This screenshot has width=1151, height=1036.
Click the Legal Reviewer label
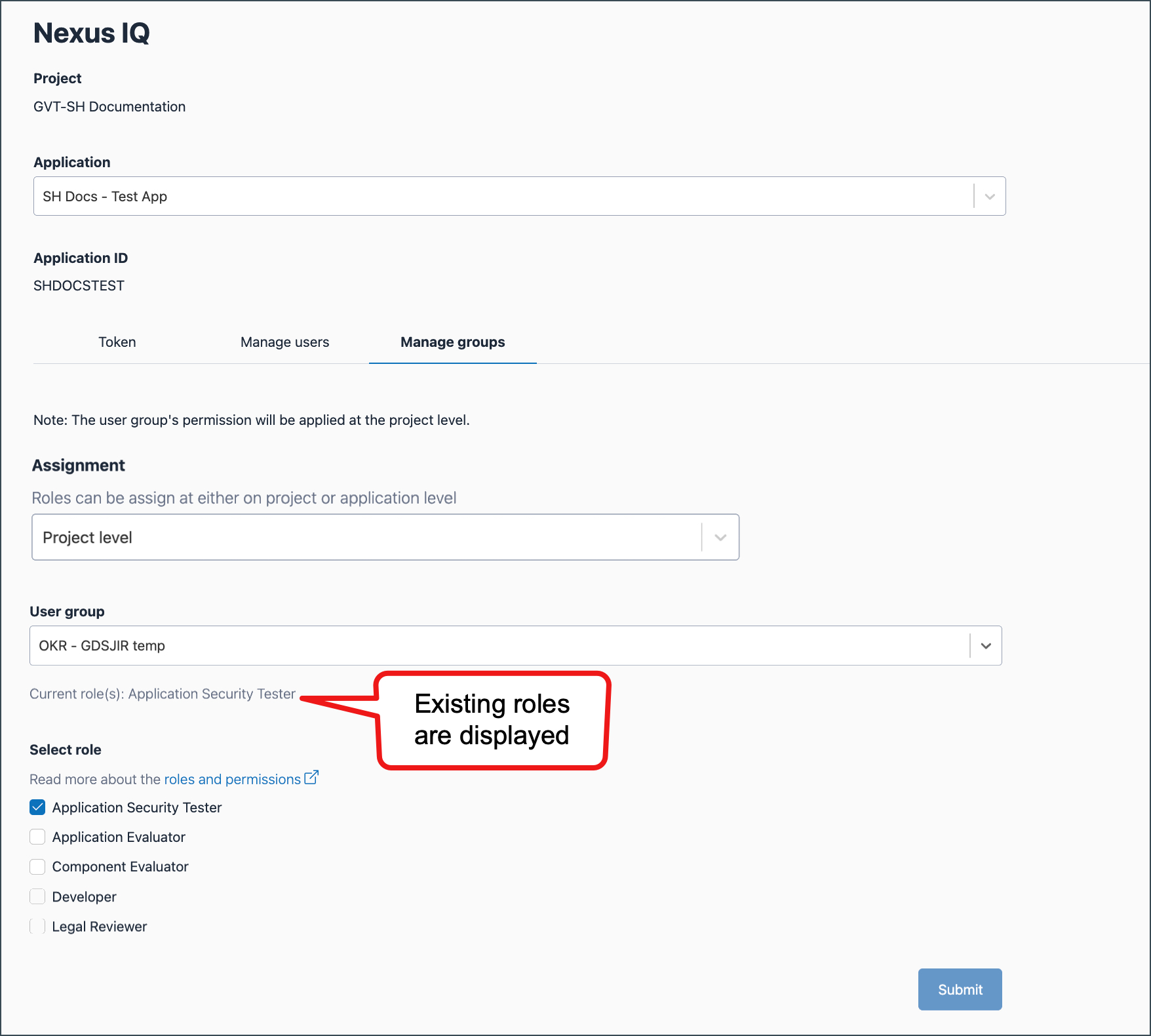[x=100, y=926]
